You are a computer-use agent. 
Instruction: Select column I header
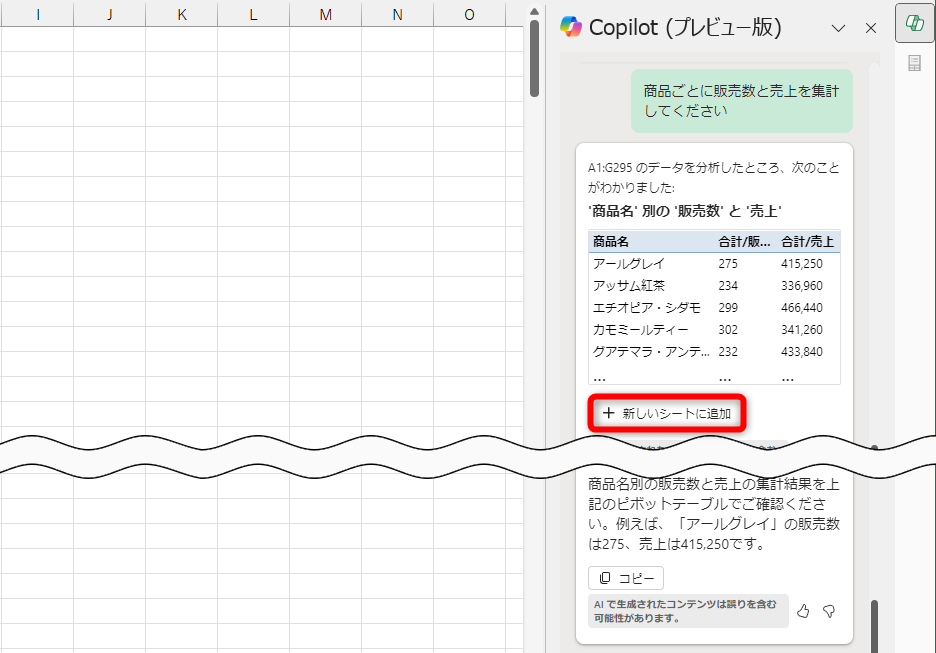[38, 15]
